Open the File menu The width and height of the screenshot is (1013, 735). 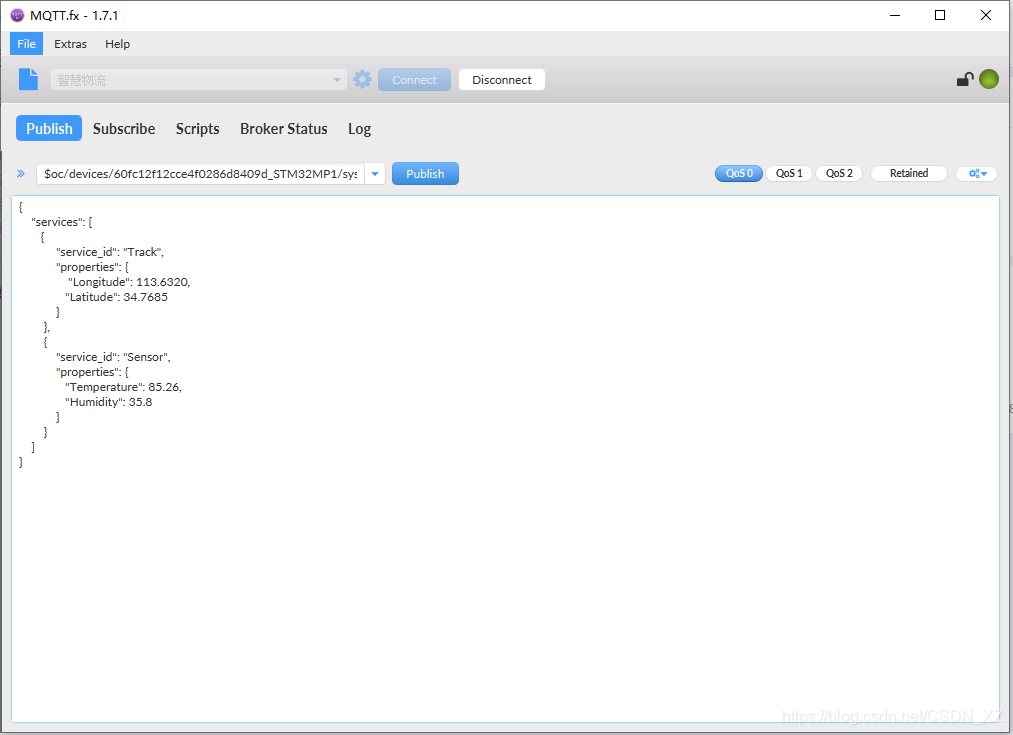tap(26, 44)
